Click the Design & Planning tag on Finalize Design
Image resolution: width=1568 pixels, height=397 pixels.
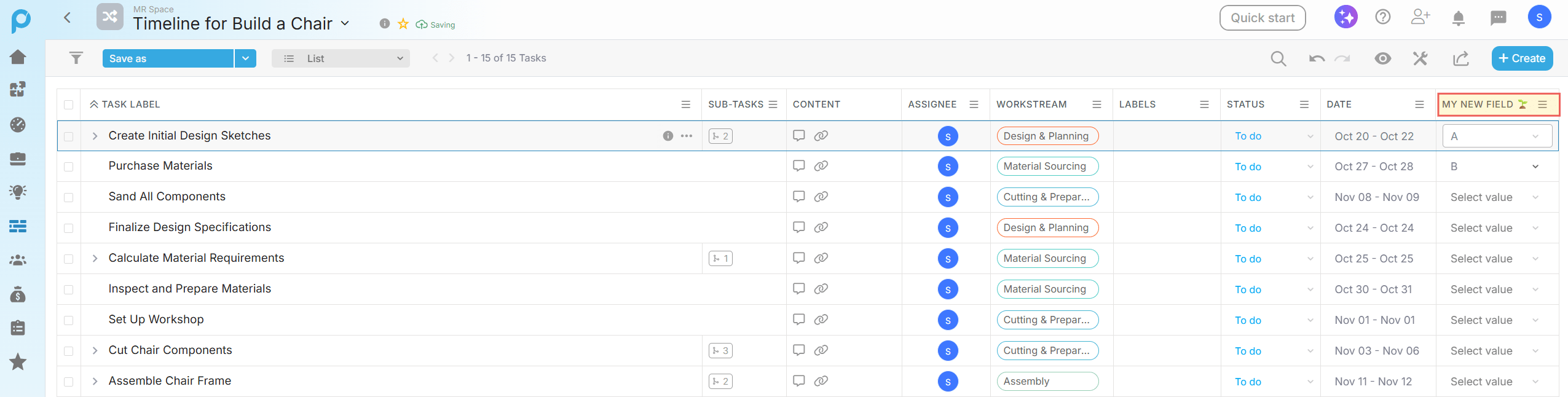click(x=1046, y=228)
